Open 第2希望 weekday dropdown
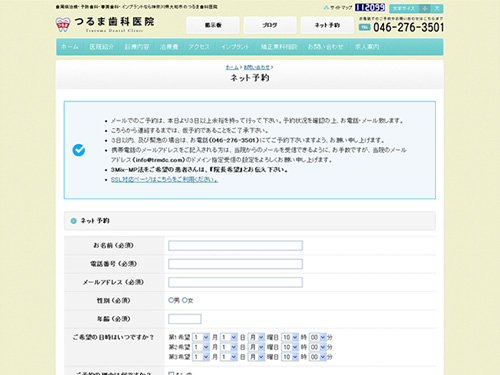Screen dimensions: 500x375 [x=257, y=347]
